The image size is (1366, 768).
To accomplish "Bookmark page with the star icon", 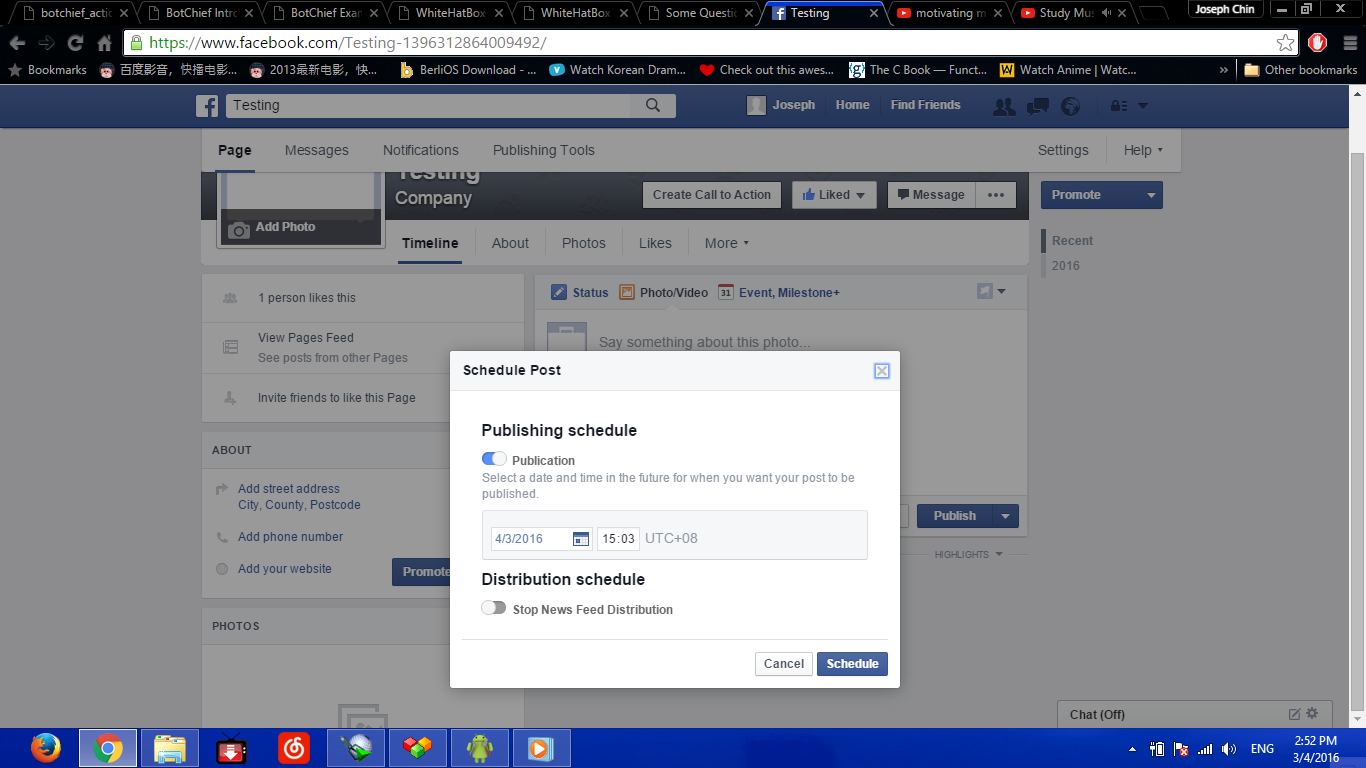I will 1285,43.
